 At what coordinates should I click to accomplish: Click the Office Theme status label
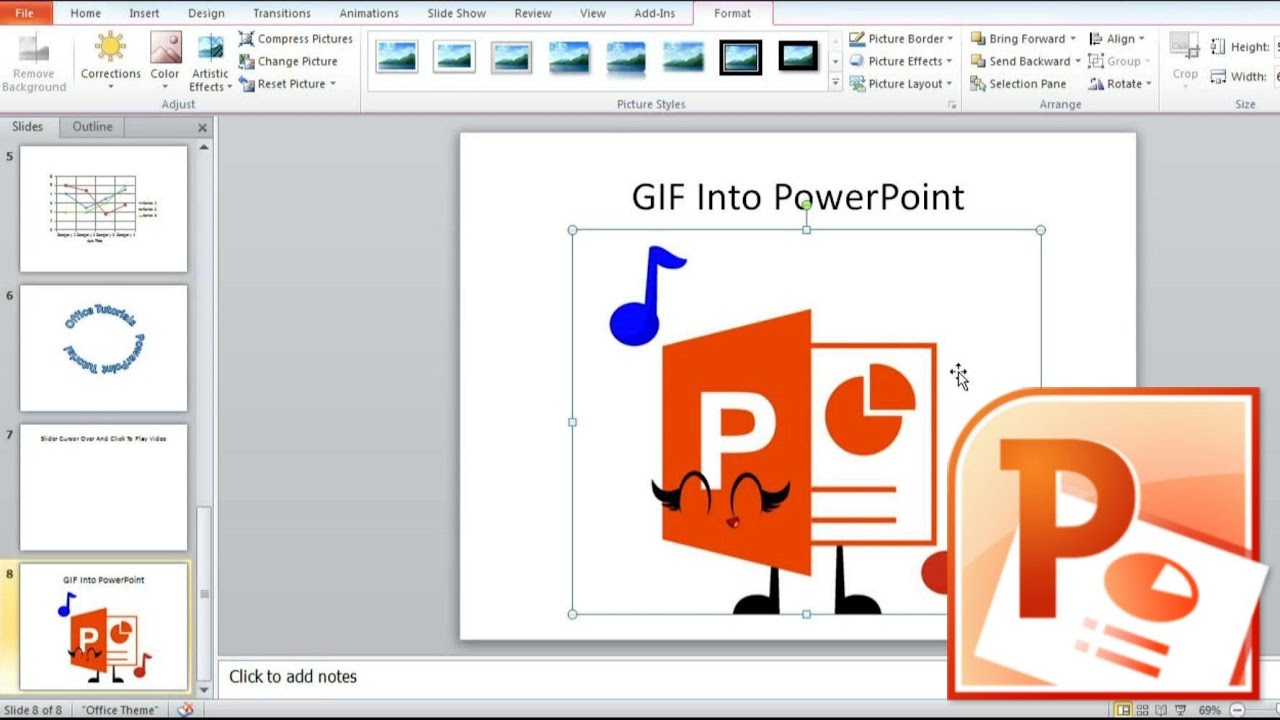120,710
